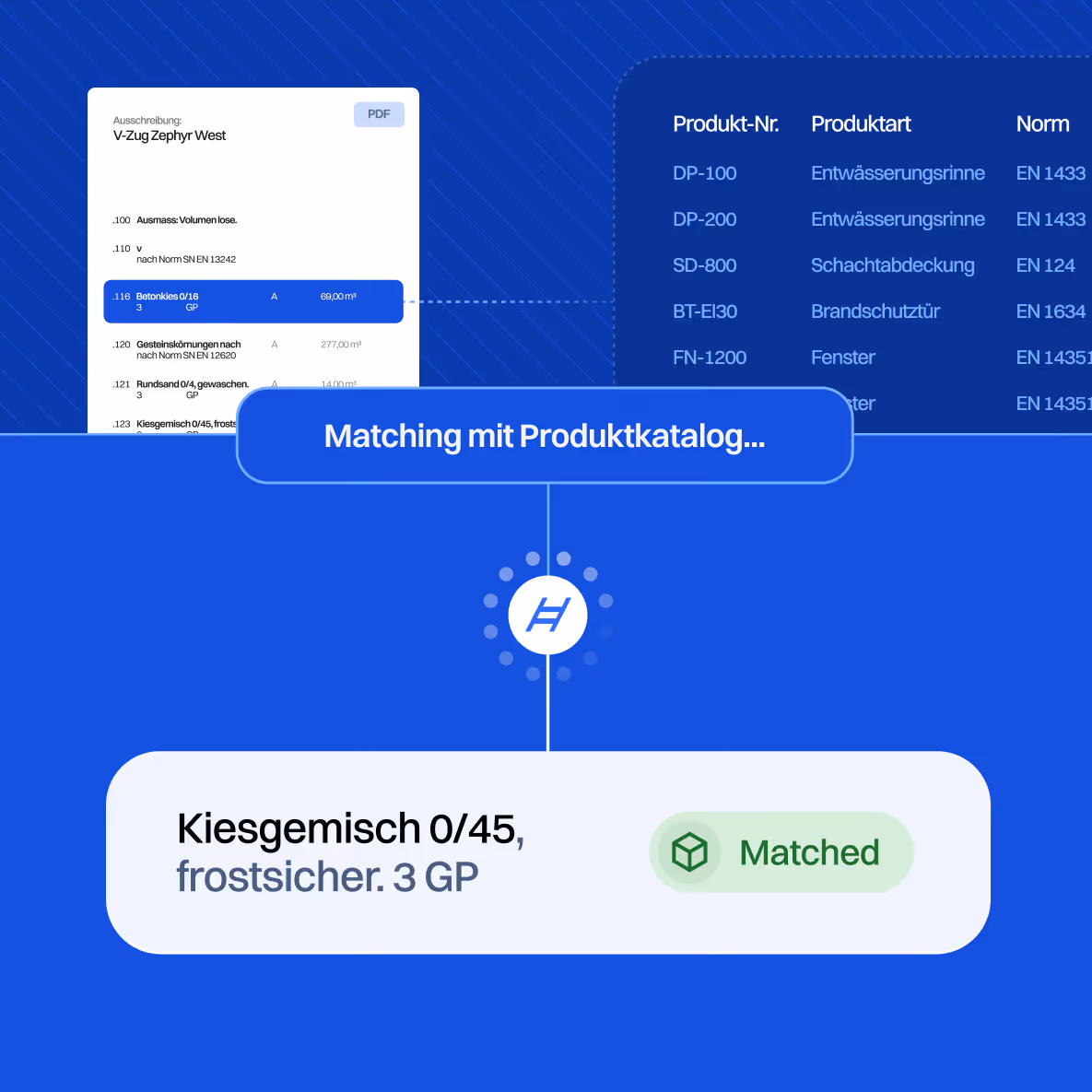Select product number FN-1200
Screen dimensions: 1092x1092
point(709,358)
